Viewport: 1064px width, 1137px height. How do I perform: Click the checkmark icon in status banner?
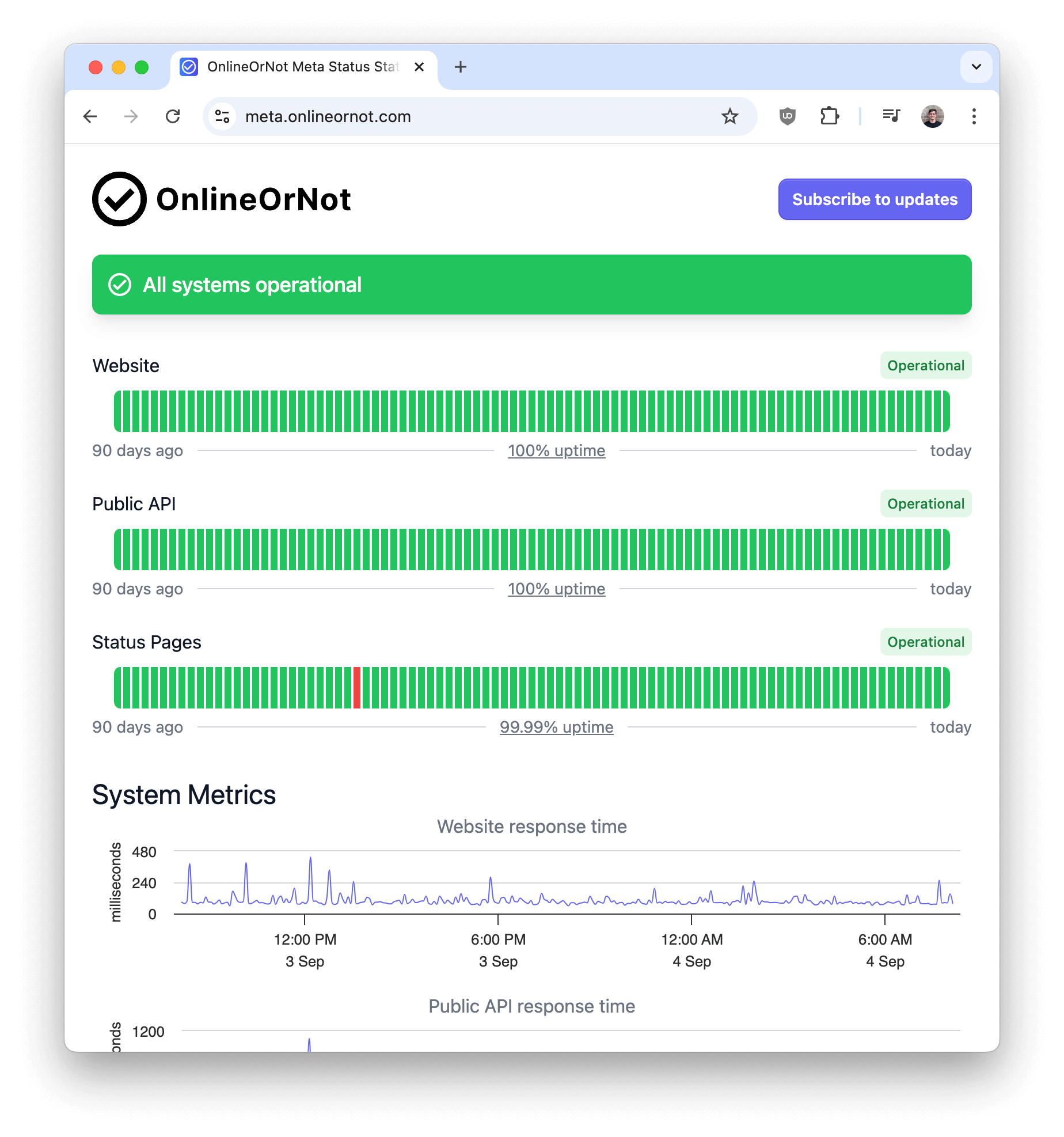tap(120, 285)
